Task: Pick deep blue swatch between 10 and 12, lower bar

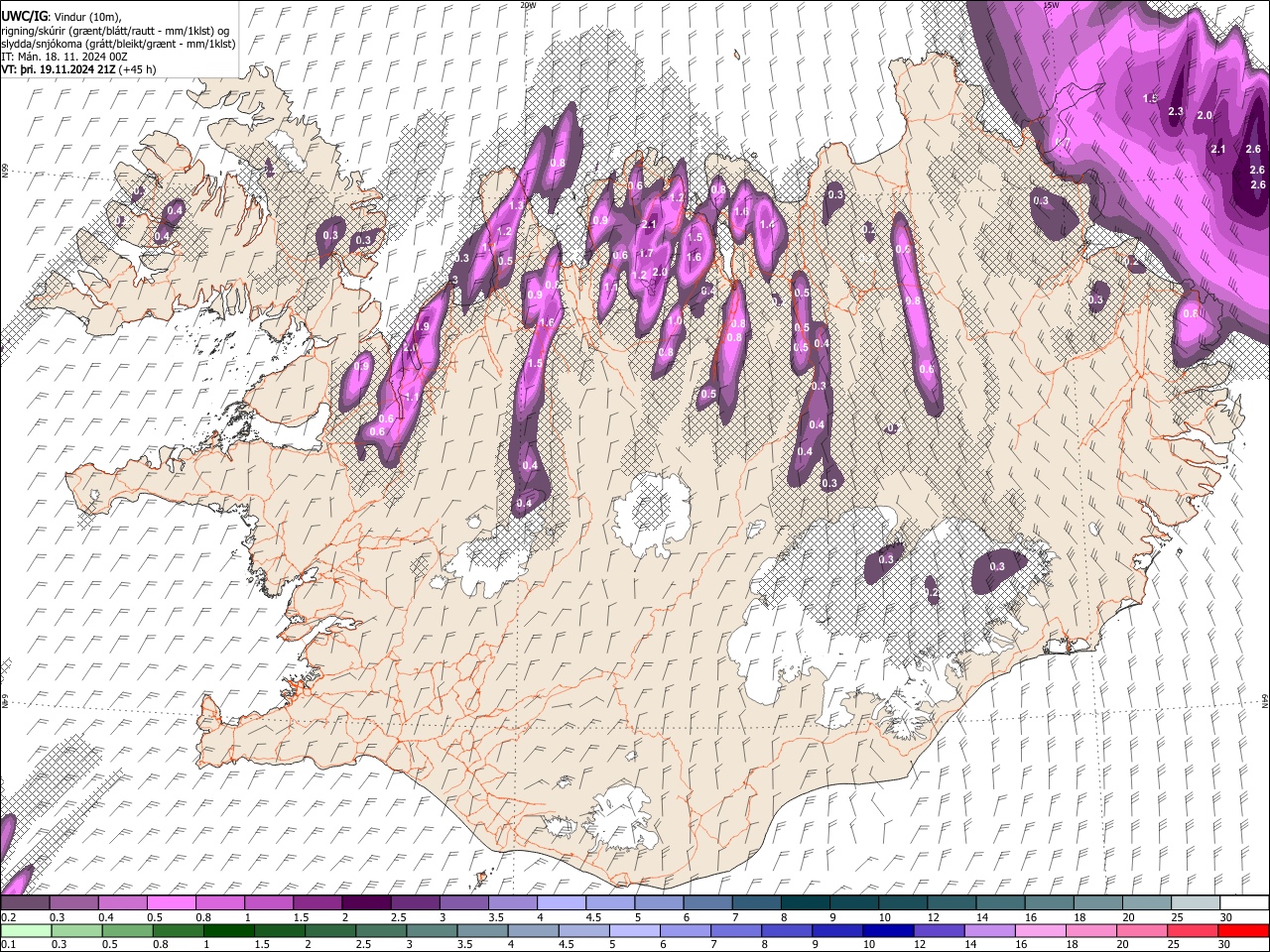Action: 886,930
